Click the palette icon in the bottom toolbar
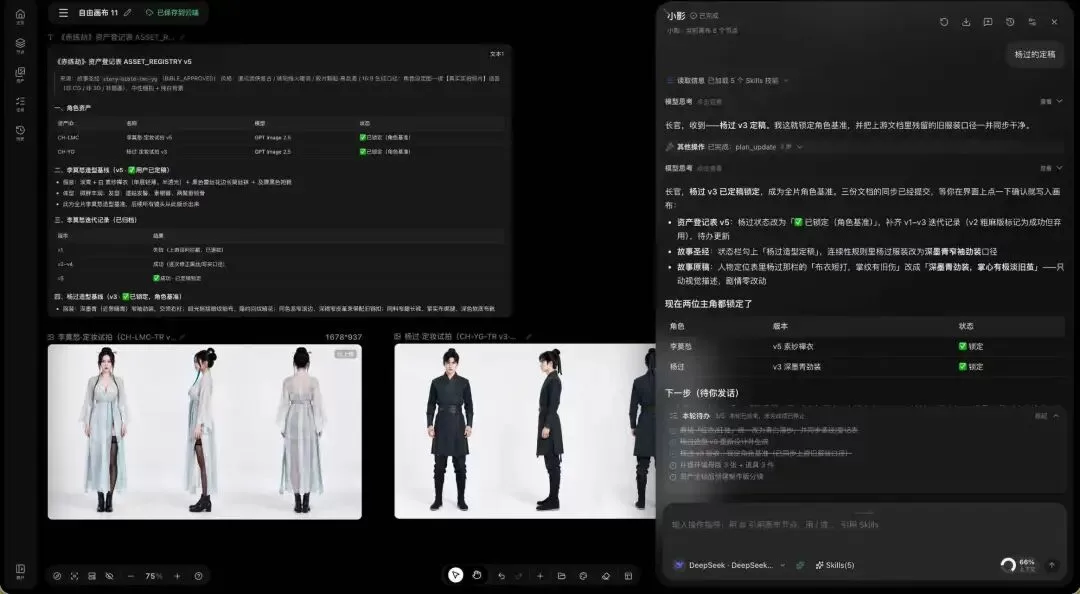Image resolution: width=1080 pixels, height=594 pixels. 583,576
